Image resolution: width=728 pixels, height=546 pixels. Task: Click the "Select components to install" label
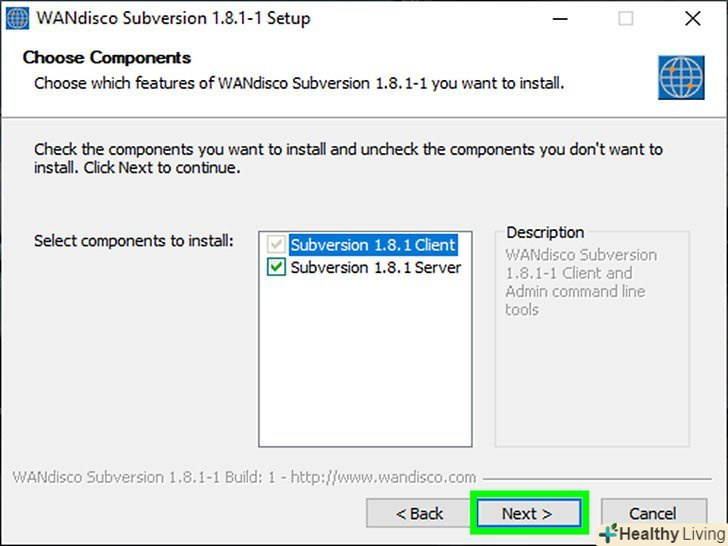133,241
